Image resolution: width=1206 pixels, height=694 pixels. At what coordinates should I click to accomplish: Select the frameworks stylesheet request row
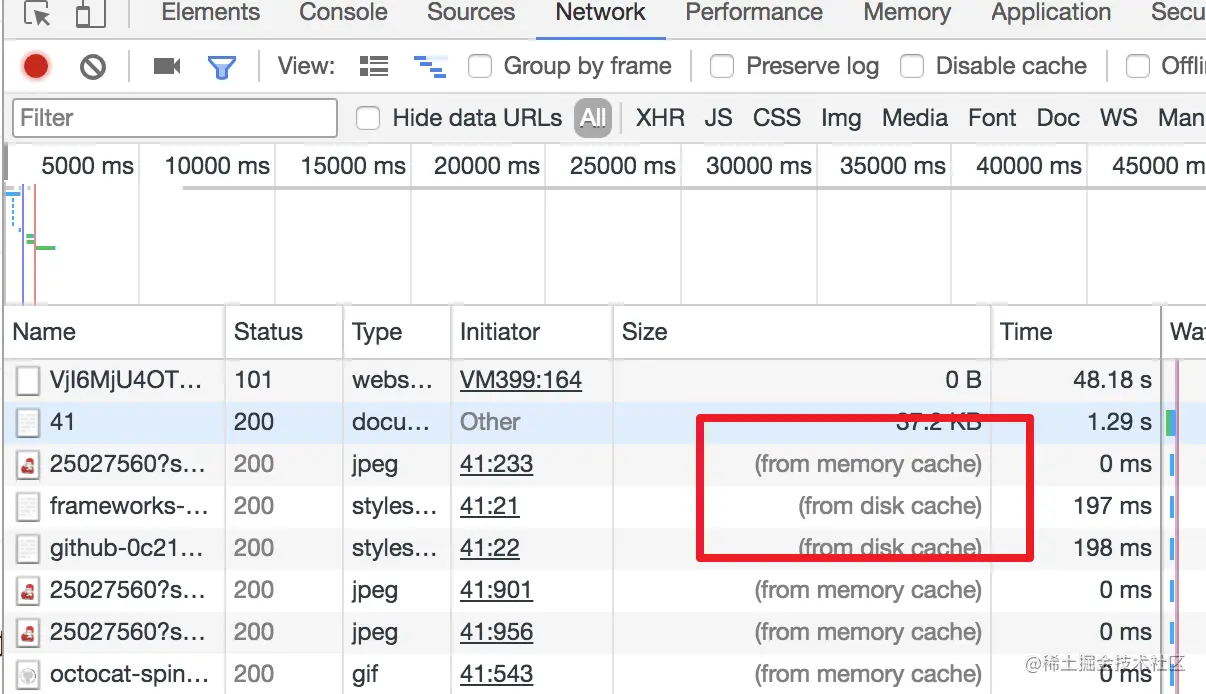point(129,506)
